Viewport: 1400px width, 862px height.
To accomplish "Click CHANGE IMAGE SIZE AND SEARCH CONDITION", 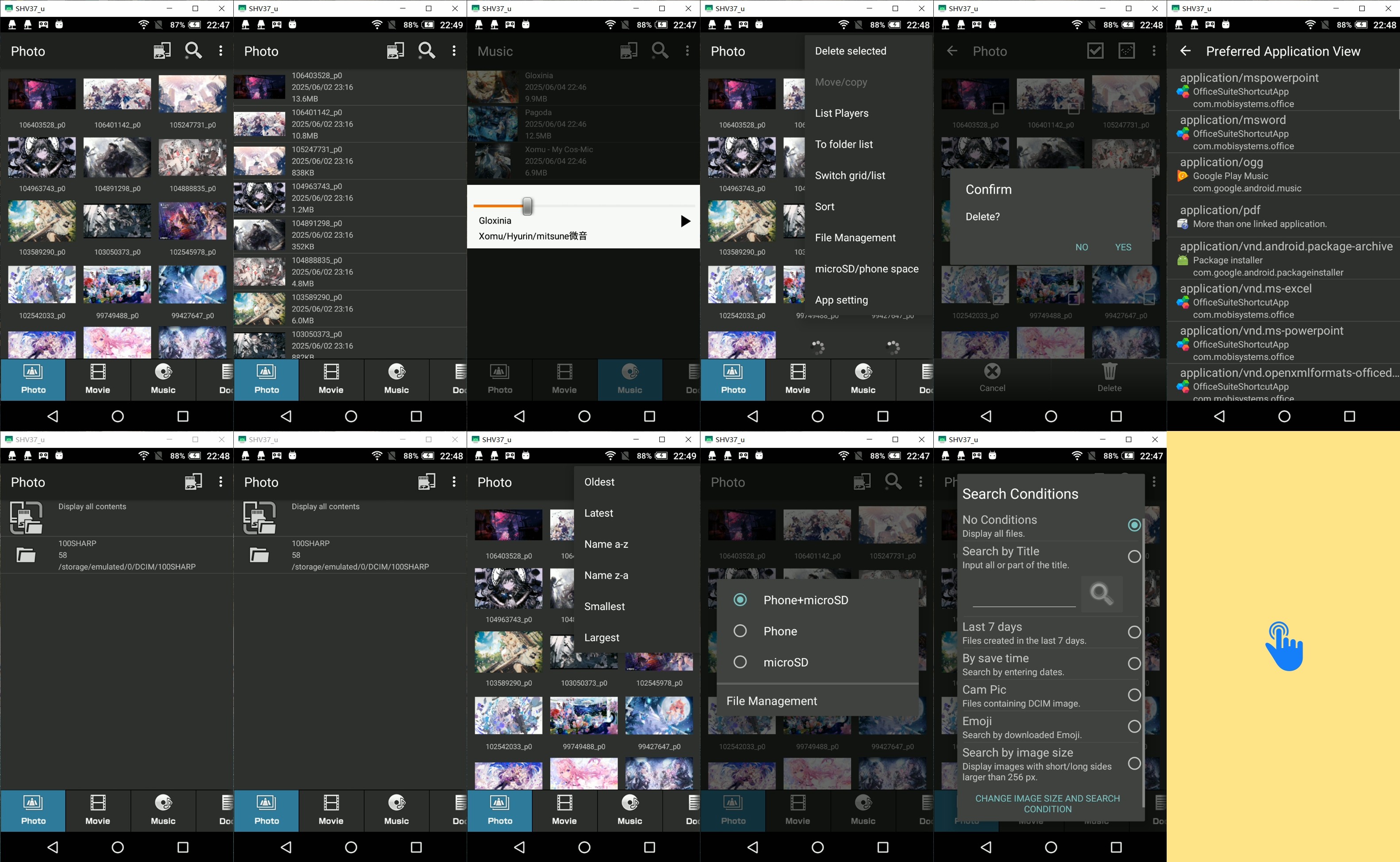I will [1047, 803].
